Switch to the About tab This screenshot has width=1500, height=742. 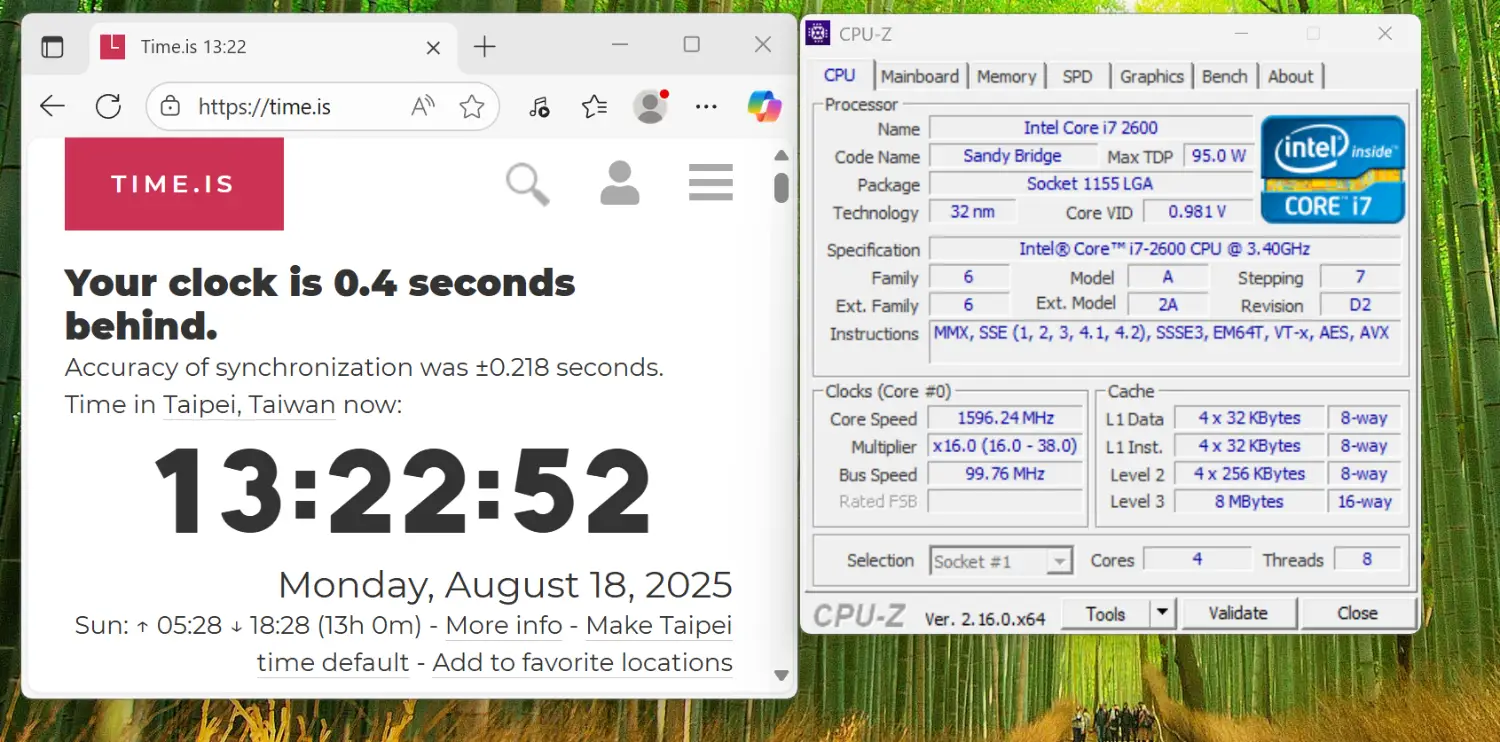tap(1291, 76)
